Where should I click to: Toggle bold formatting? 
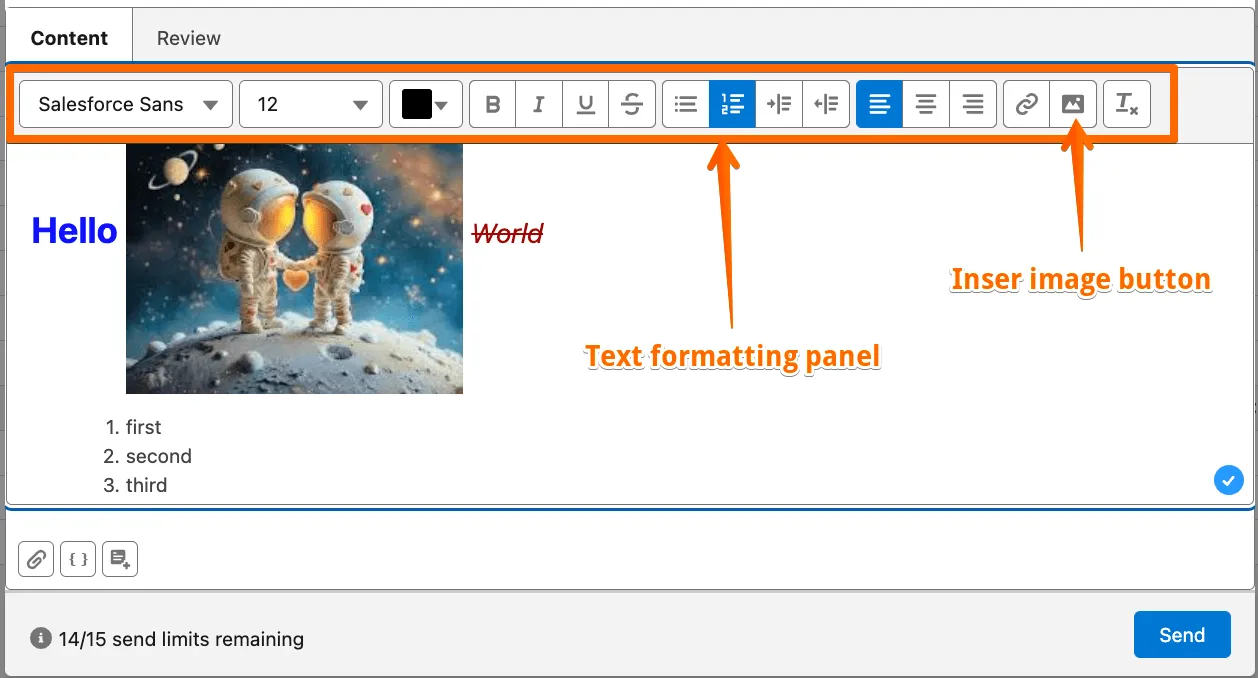tap(492, 104)
